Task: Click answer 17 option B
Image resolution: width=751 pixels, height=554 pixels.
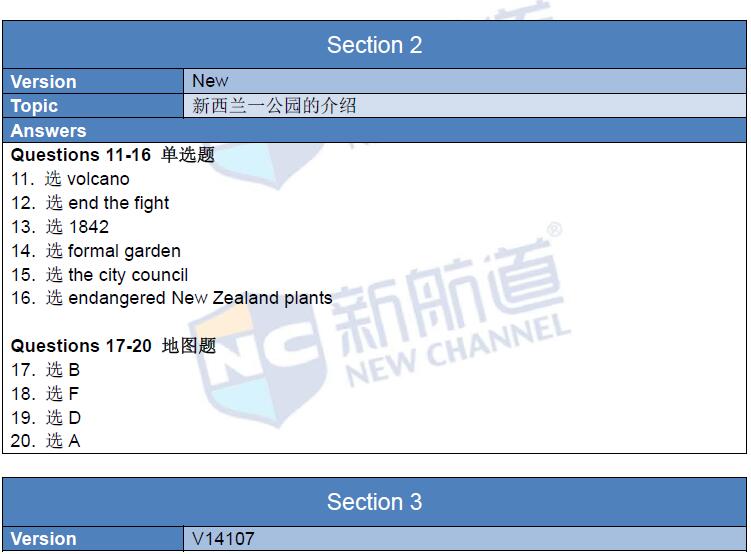Action: (46, 370)
